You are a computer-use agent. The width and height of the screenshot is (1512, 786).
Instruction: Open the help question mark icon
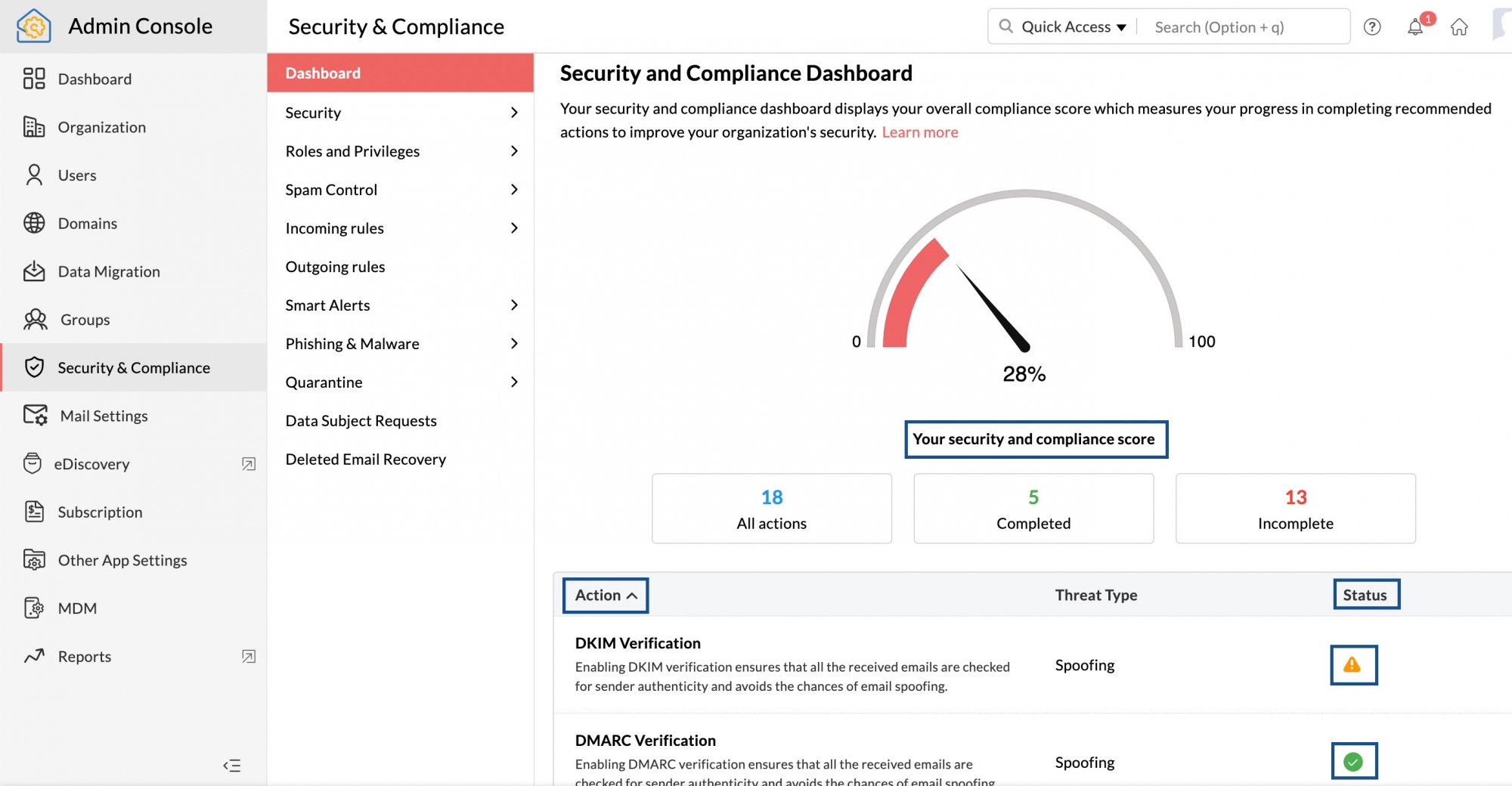point(1372,27)
